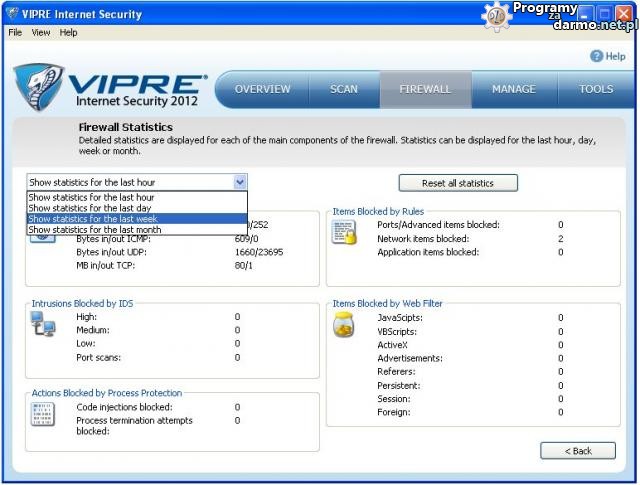640x485 pixels.
Task: Click the Web Filter cookie jar icon
Action: click(344, 324)
